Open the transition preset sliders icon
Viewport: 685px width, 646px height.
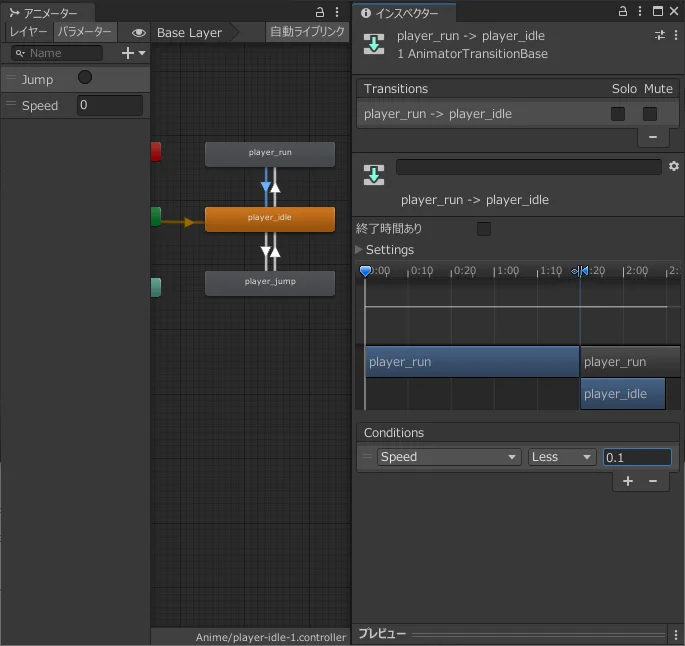(x=660, y=35)
